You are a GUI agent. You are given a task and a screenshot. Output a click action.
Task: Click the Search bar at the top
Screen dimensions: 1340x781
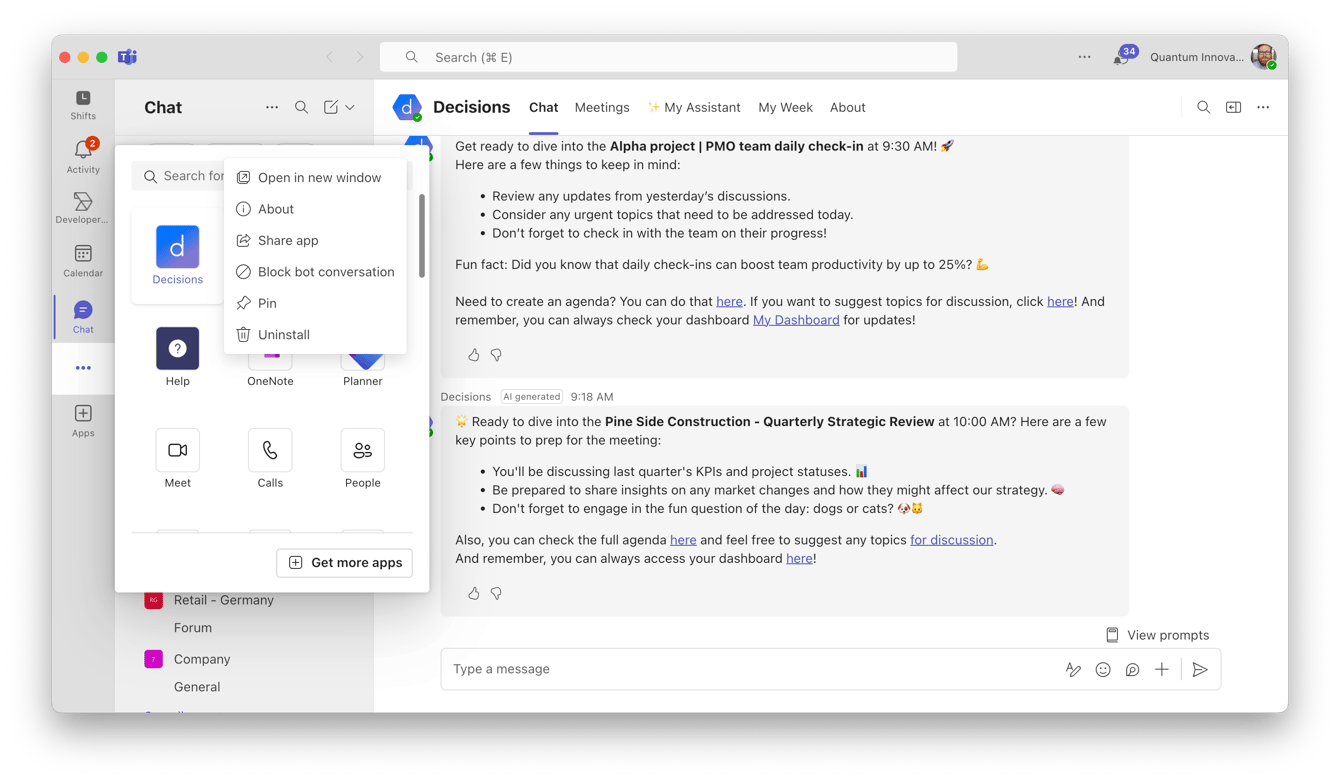(667, 57)
